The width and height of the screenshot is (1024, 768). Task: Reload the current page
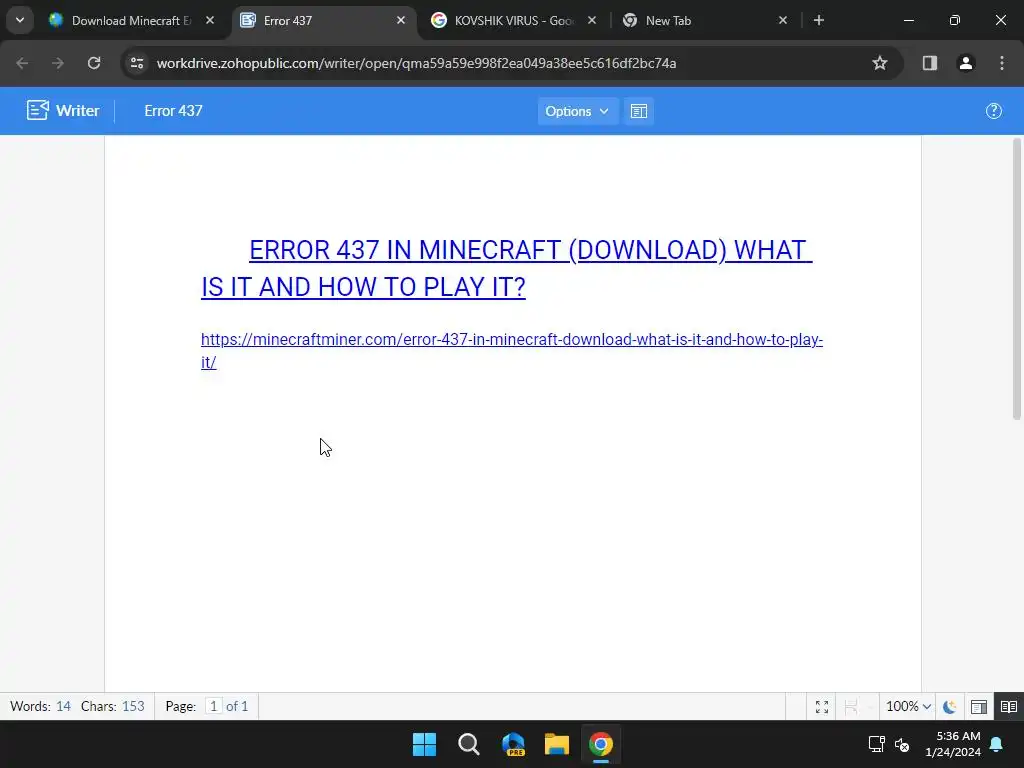click(x=94, y=63)
